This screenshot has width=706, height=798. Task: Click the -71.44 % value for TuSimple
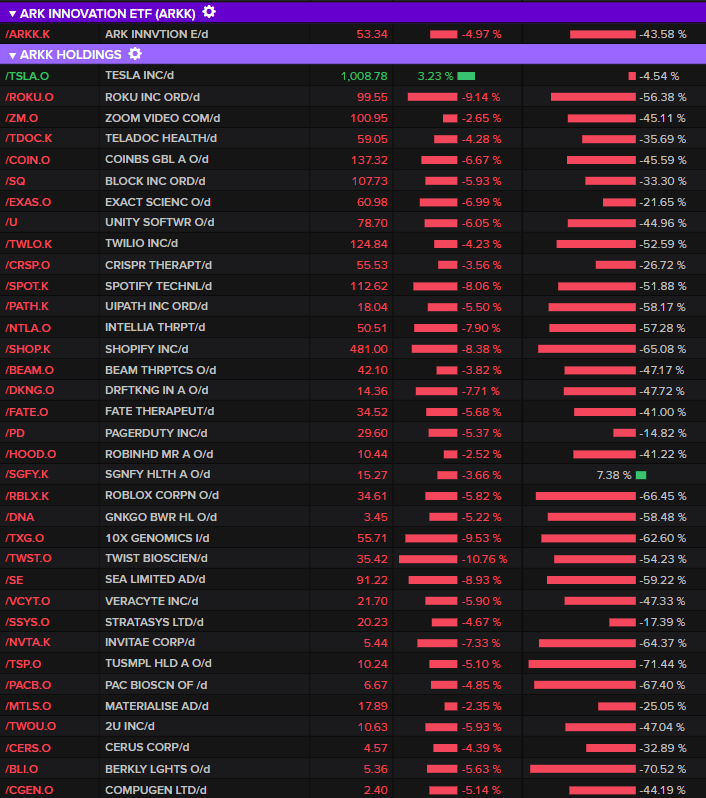tap(663, 664)
